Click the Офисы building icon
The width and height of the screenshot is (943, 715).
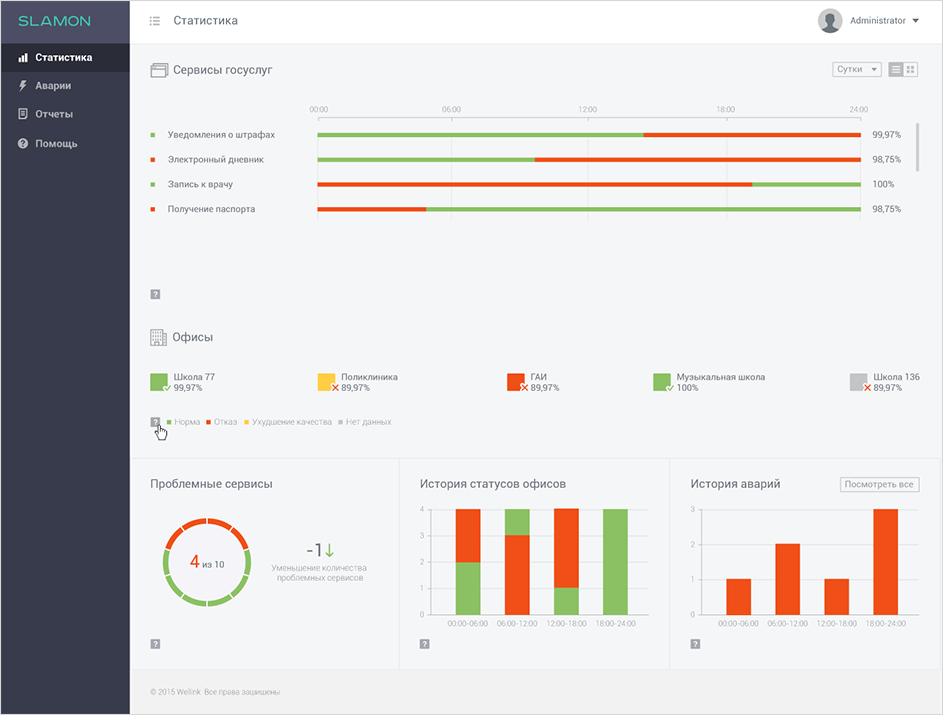tap(158, 337)
